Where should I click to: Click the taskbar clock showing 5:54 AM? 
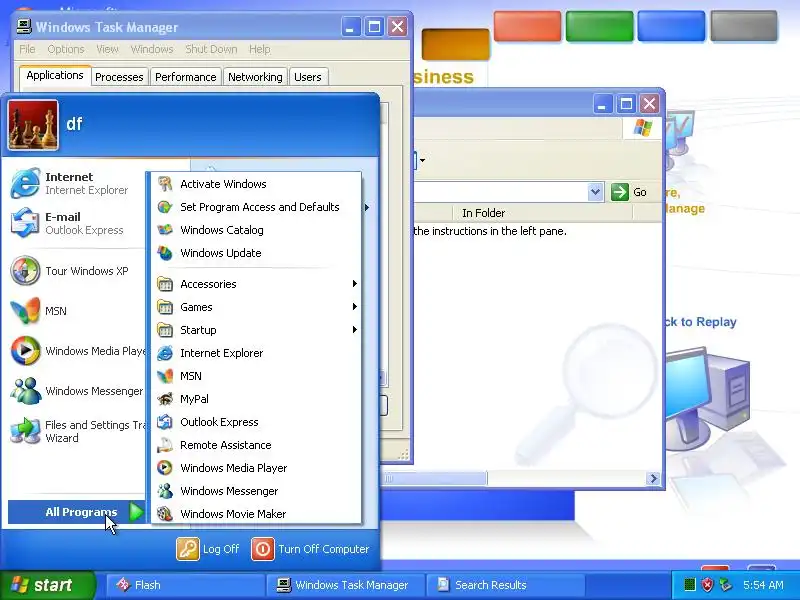point(763,585)
